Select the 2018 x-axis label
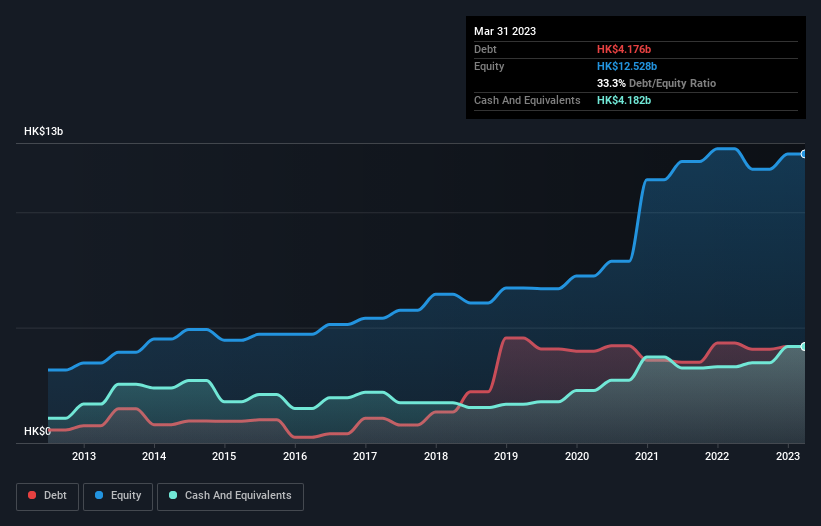 coord(436,456)
